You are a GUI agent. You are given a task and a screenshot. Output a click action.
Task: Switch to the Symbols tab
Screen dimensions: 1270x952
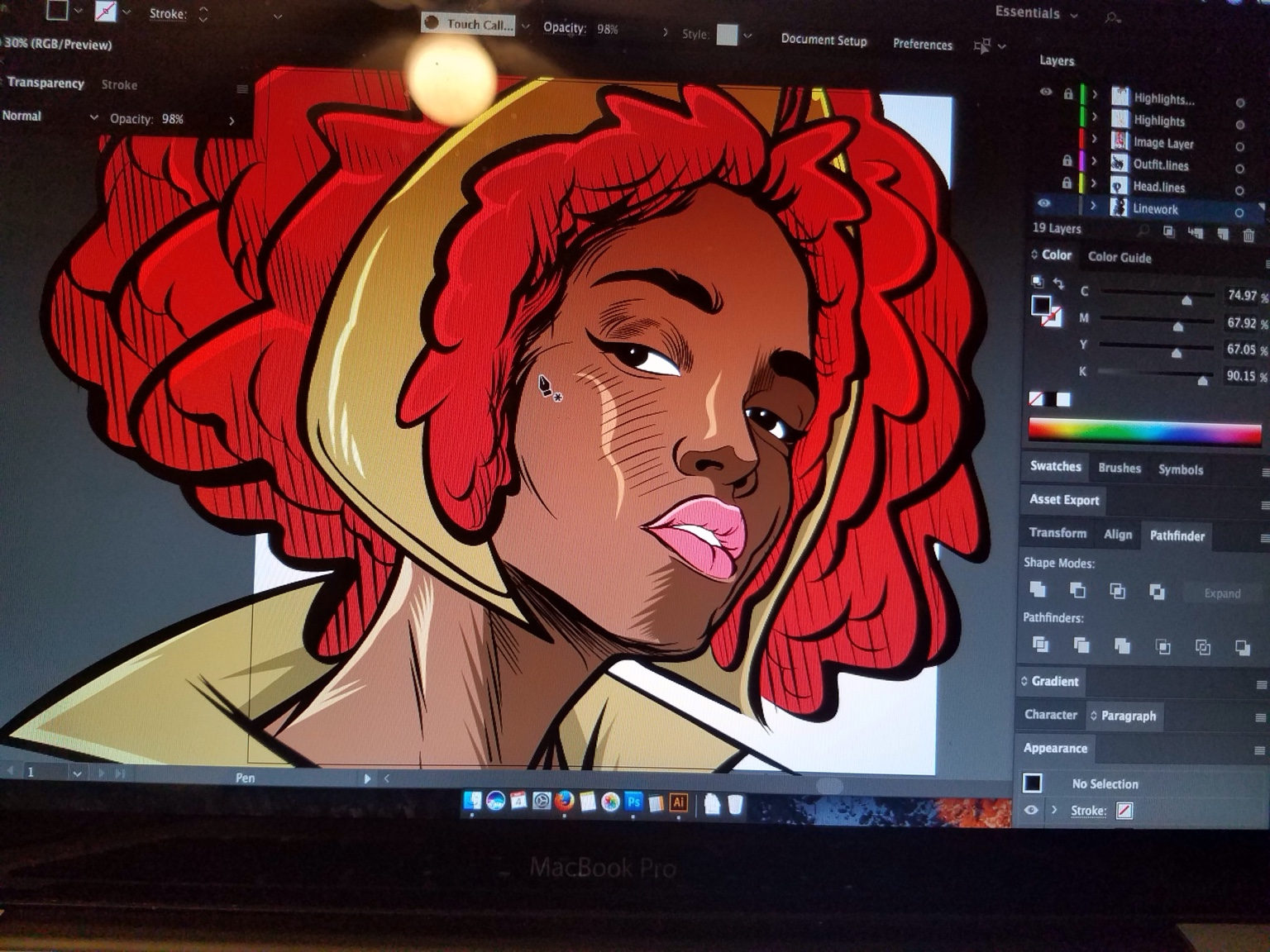pos(1180,469)
